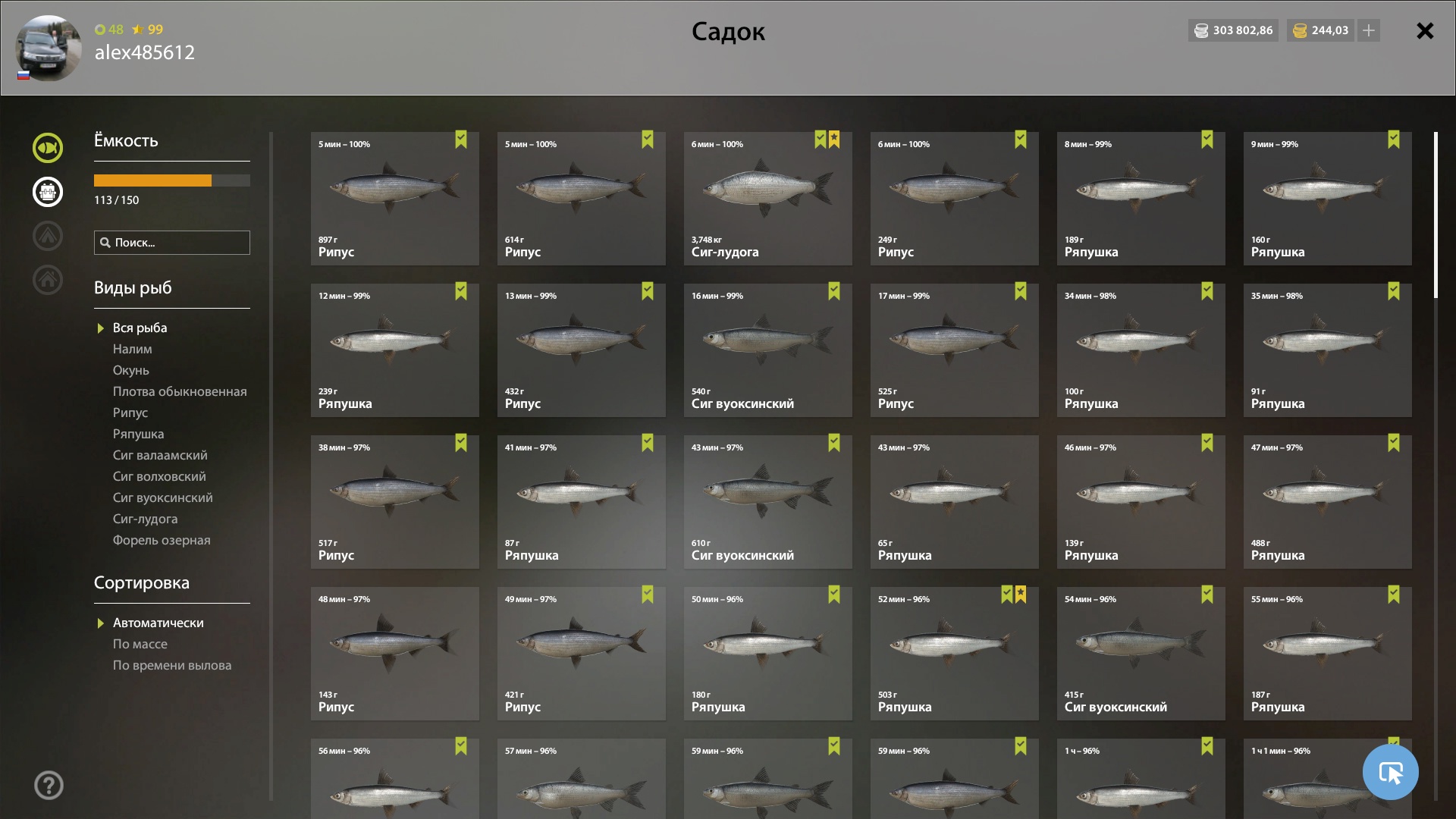Select the second round sidebar net icon
This screenshot has width=1456, height=819.
pos(47,192)
